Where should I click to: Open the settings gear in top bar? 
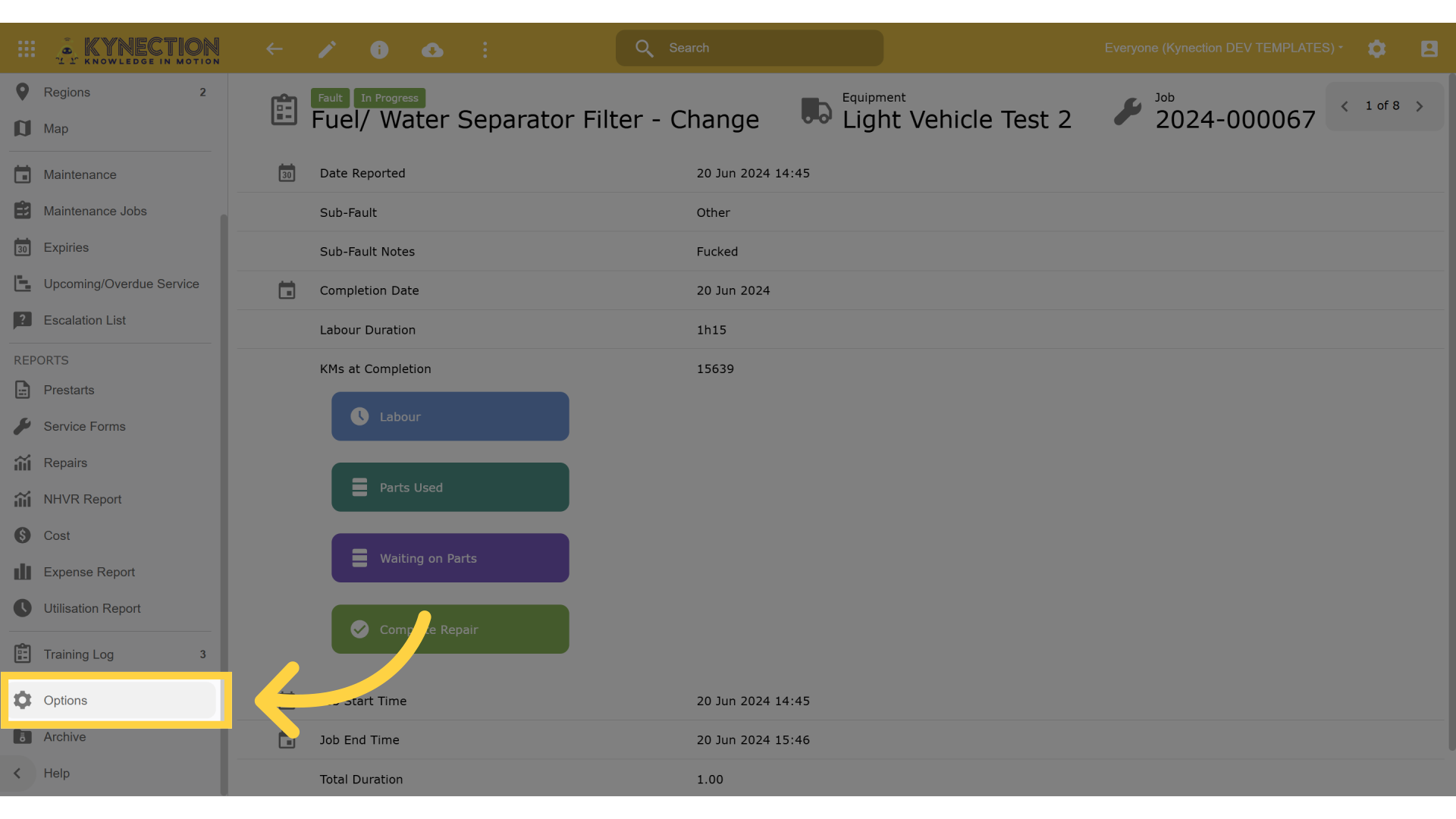pos(1377,49)
